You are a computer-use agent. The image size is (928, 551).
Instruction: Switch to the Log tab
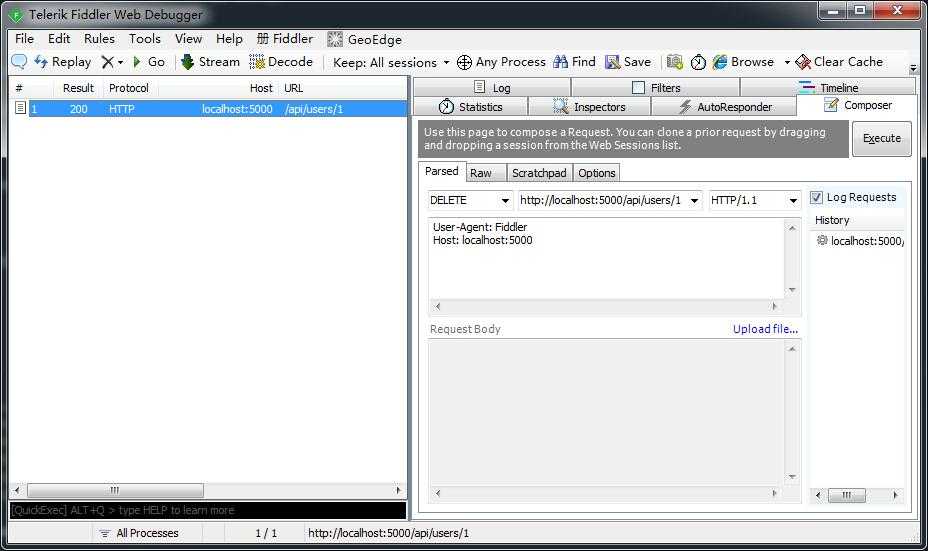click(492, 88)
